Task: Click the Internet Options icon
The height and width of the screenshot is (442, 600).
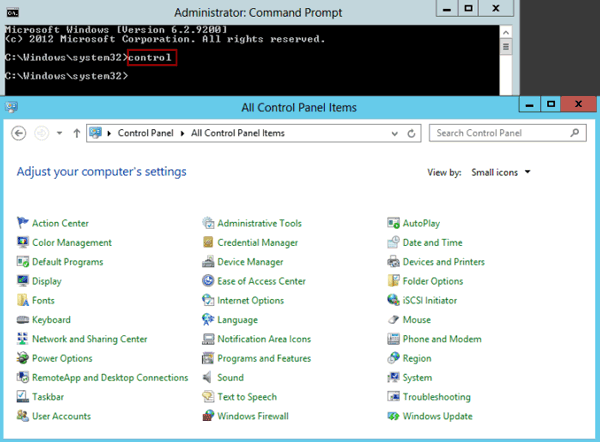Action: tap(208, 300)
